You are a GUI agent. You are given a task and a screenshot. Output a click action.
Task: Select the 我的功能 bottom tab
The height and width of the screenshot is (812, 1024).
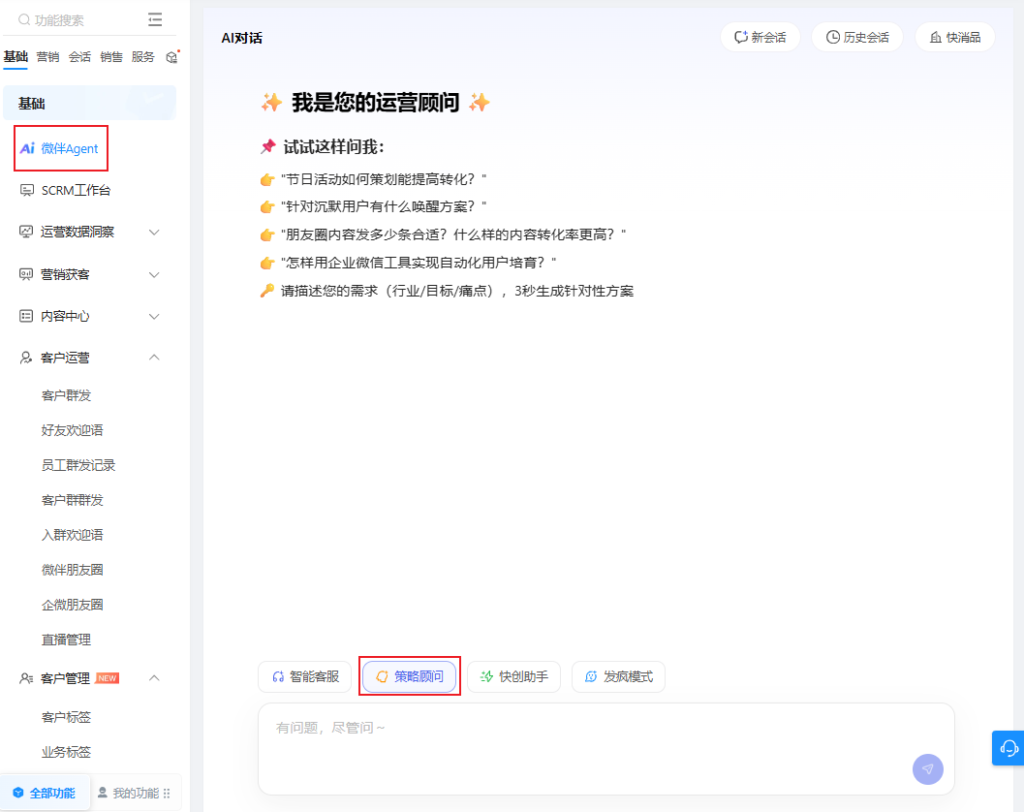(x=135, y=792)
